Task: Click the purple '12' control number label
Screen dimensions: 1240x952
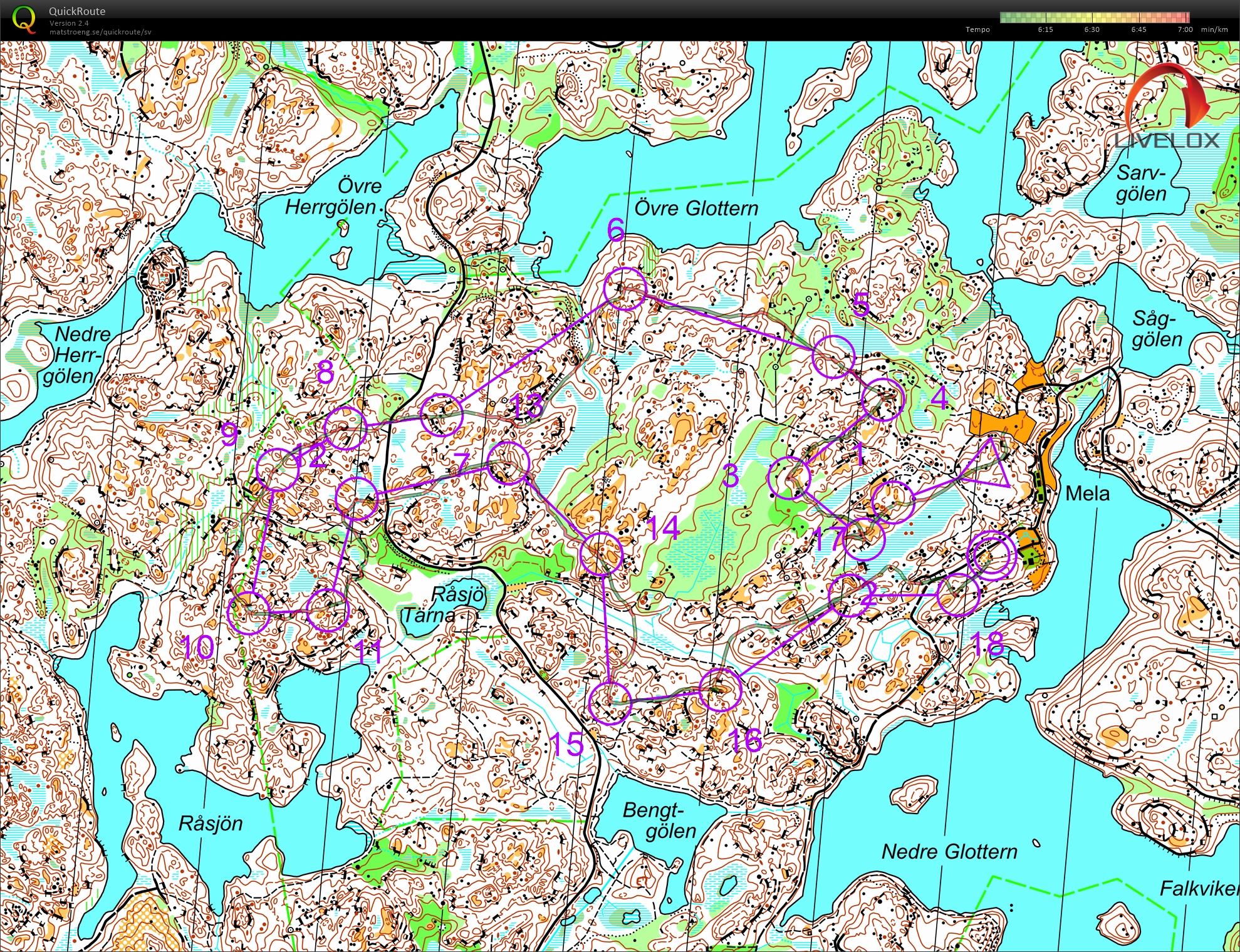Action: point(311,457)
